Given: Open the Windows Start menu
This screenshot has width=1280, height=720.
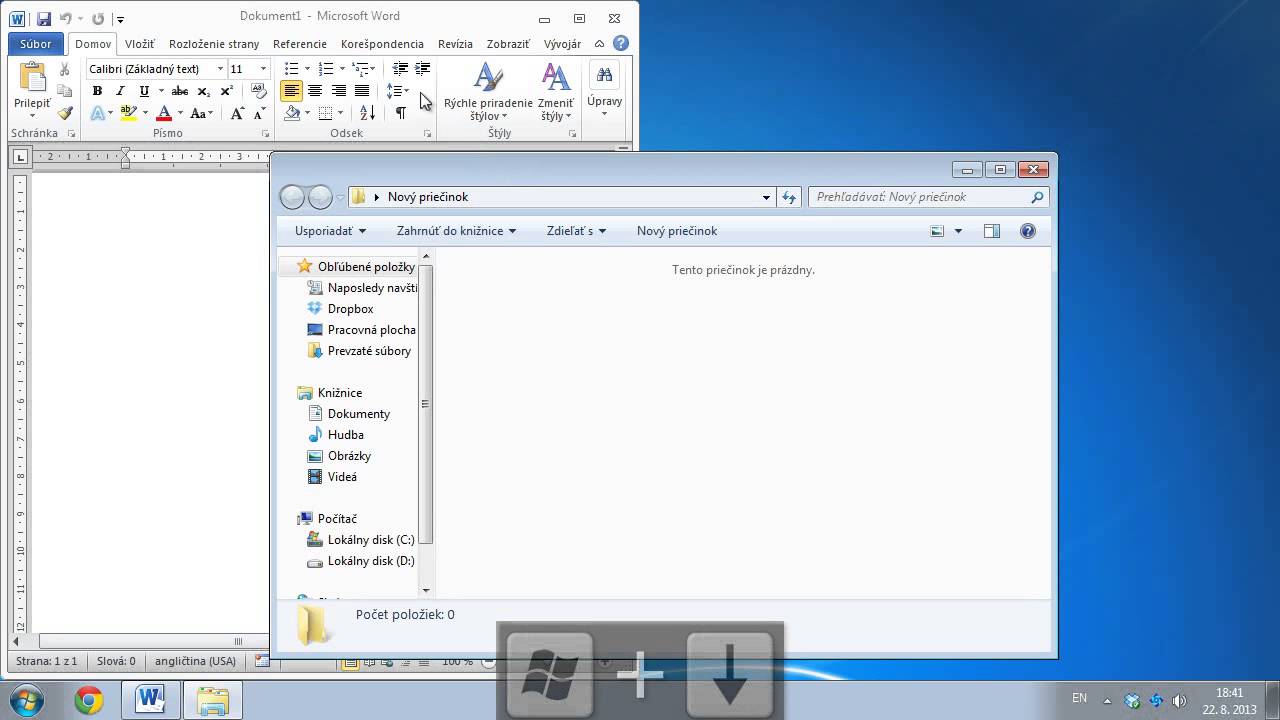Looking at the screenshot, I should point(27,701).
